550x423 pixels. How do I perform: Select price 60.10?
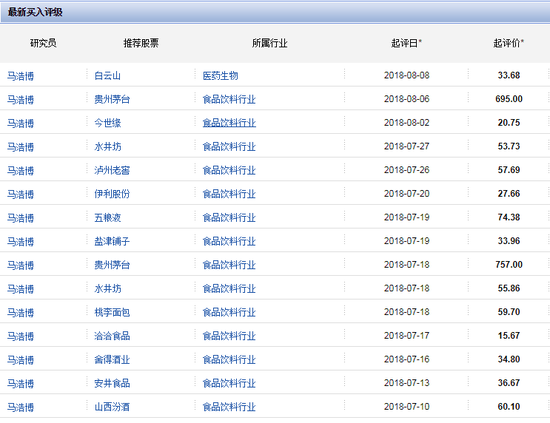(x=509, y=407)
